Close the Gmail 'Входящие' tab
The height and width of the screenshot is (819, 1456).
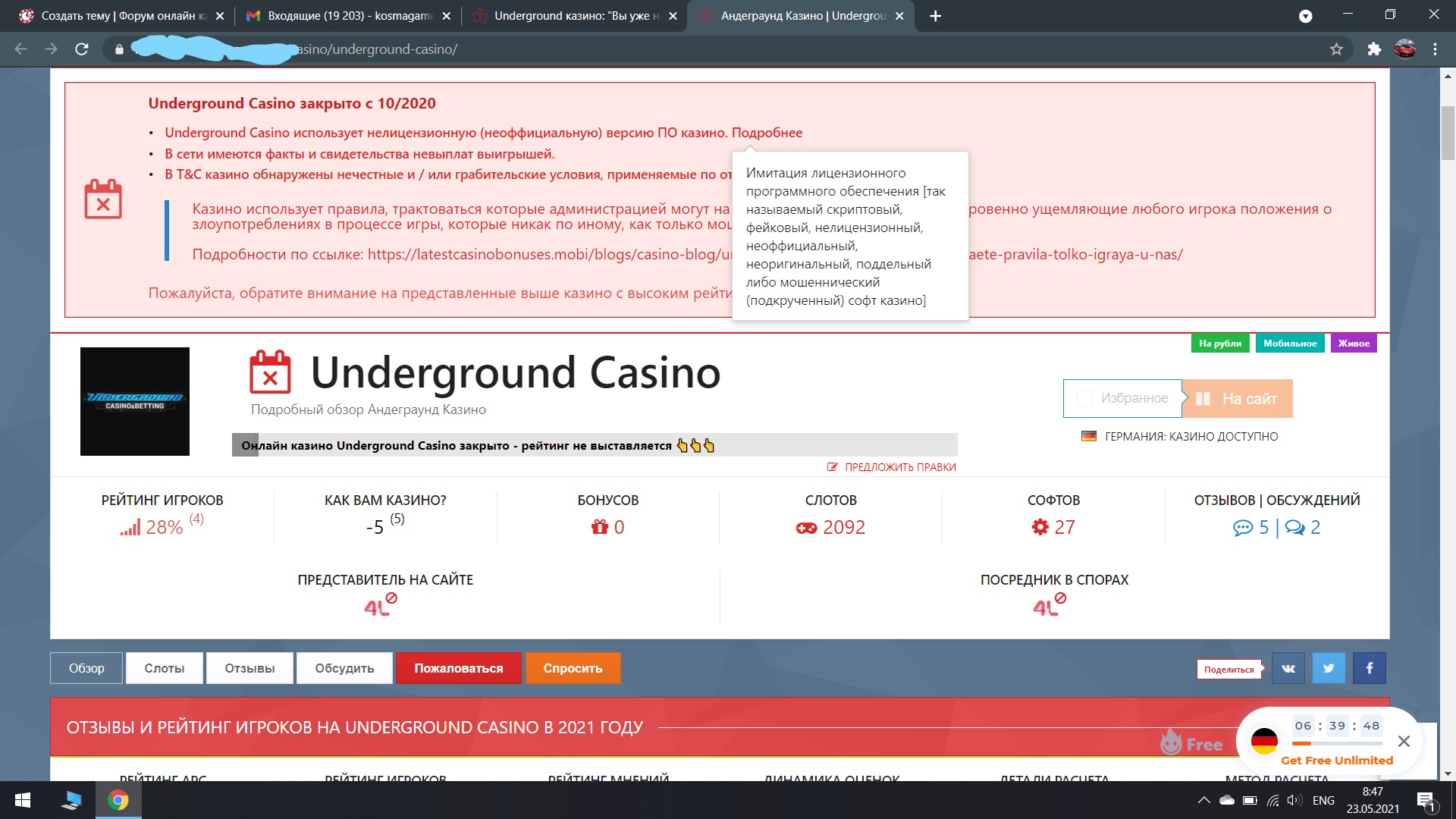446,16
